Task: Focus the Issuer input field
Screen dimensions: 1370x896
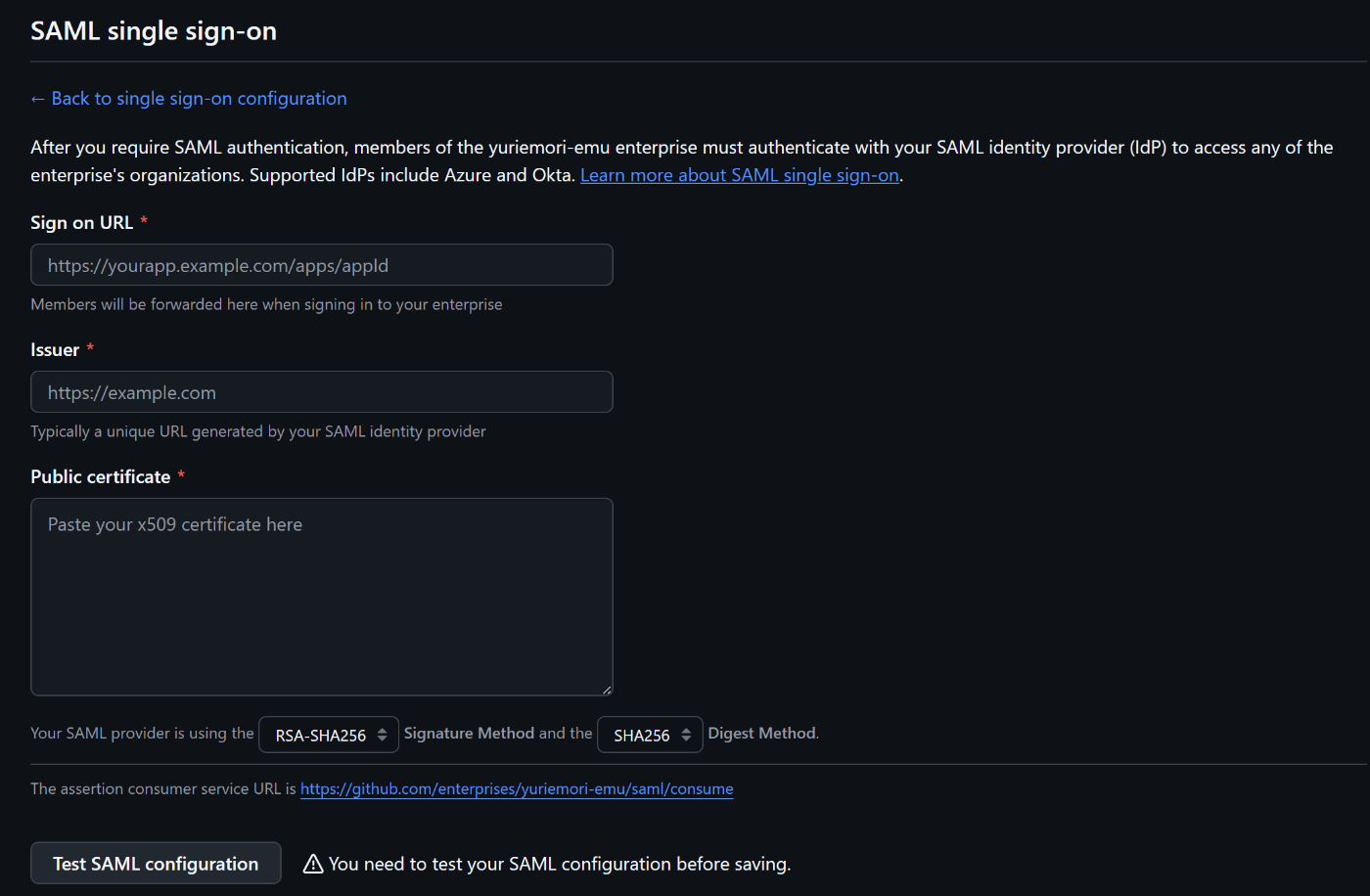Action: click(x=321, y=391)
